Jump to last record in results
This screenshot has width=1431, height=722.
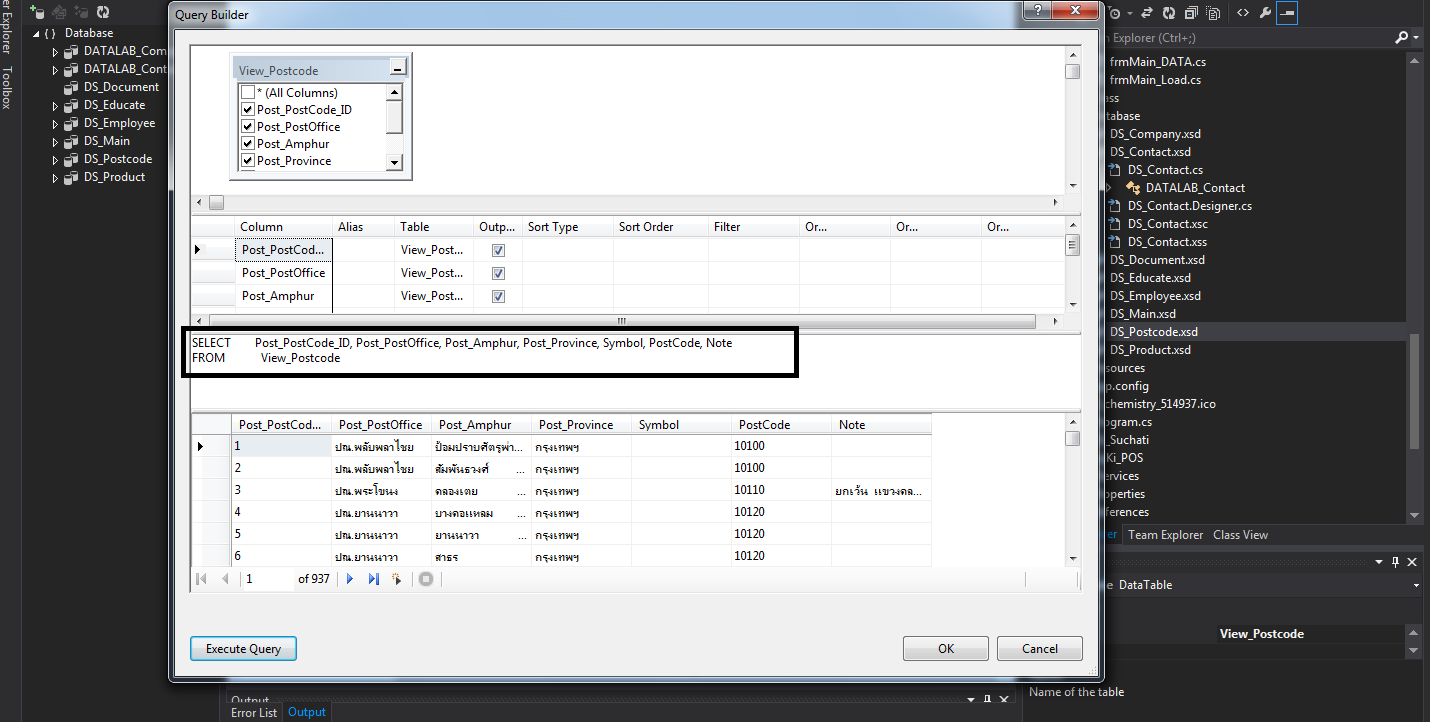[374, 579]
